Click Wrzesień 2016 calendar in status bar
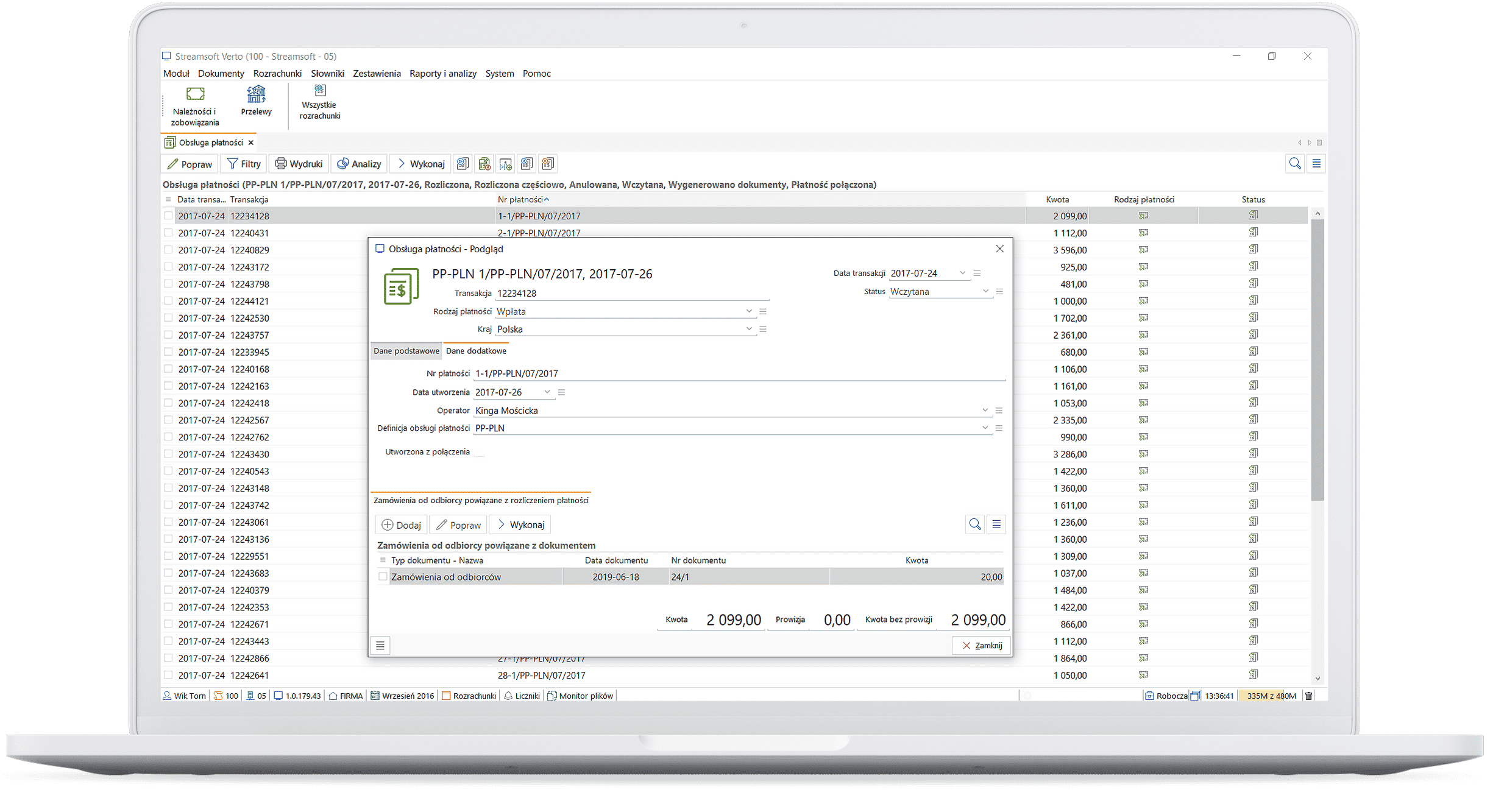This screenshot has height=812, width=1493. click(x=403, y=696)
